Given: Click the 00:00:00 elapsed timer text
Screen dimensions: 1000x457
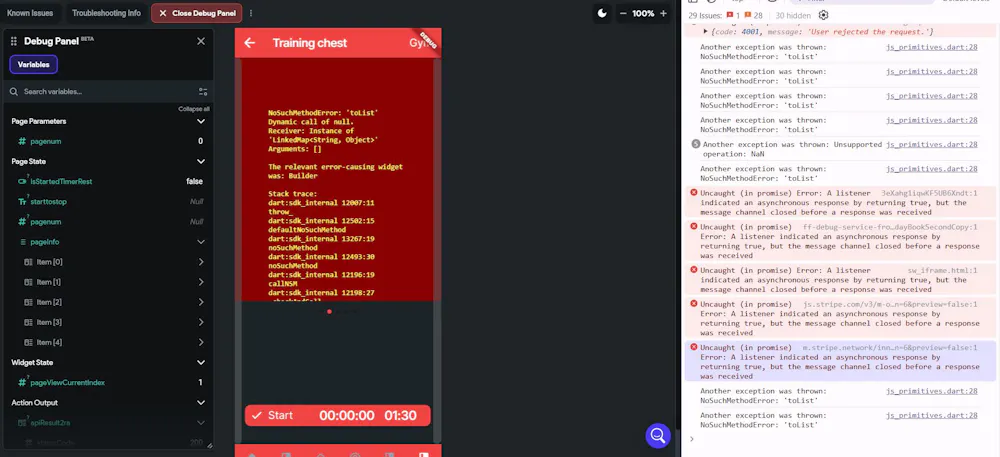Looking at the screenshot, I should (x=346, y=416).
